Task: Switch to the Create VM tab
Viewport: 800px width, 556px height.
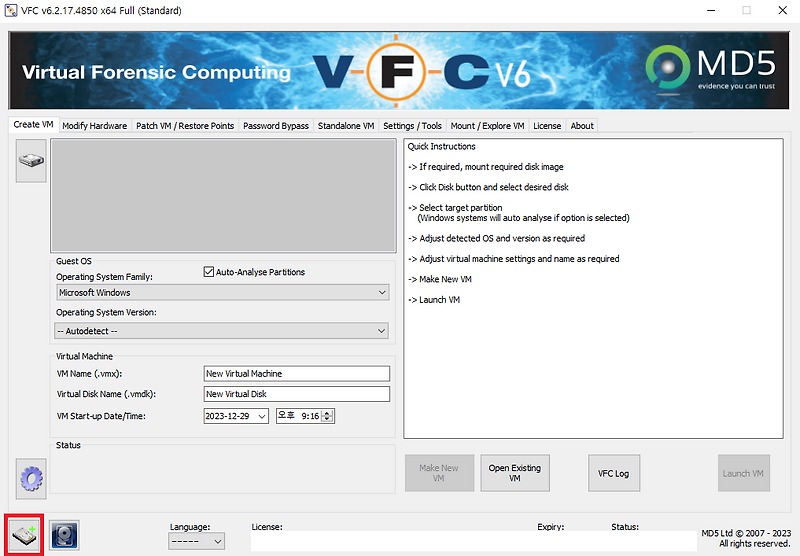Action: (x=33, y=124)
